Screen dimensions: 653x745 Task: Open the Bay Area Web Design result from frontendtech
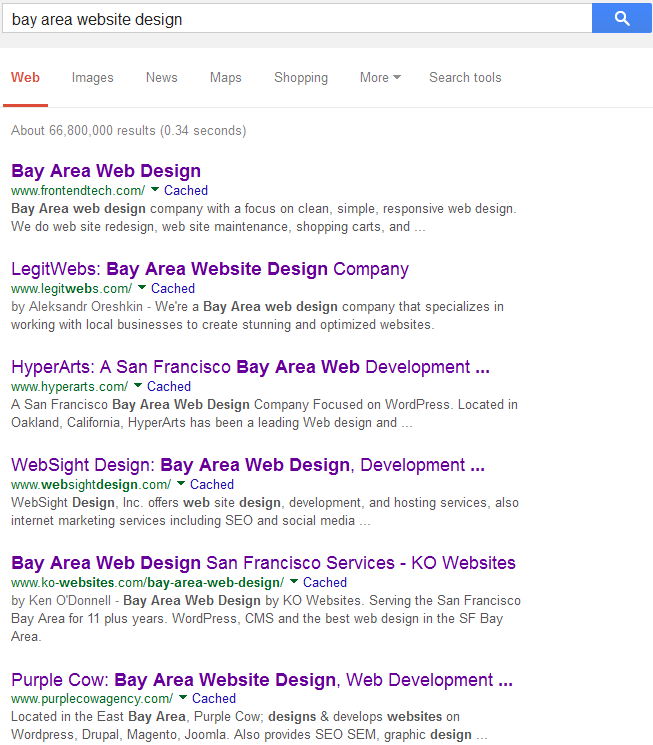(106, 171)
